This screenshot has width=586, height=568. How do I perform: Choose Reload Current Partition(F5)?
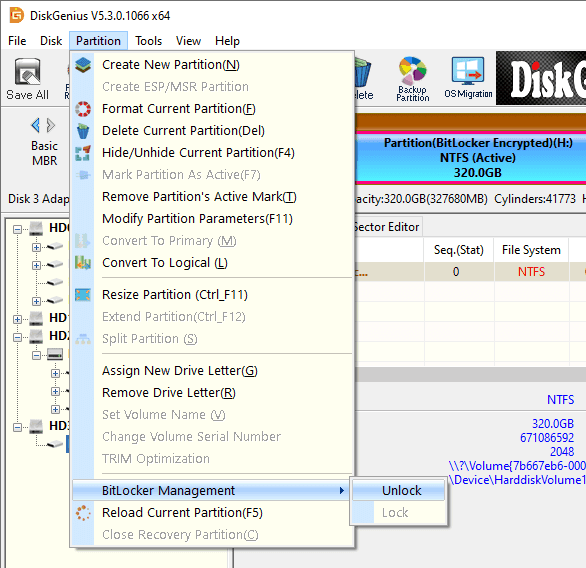(212, 513)
